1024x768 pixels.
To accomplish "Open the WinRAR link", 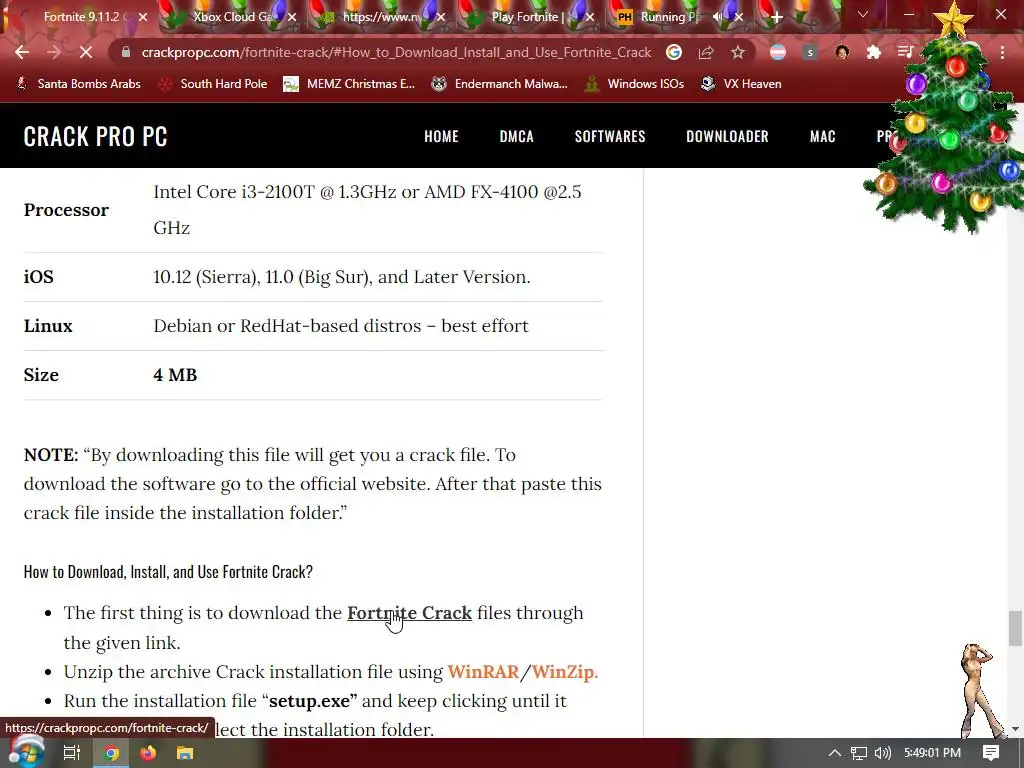I will (483, 671).
